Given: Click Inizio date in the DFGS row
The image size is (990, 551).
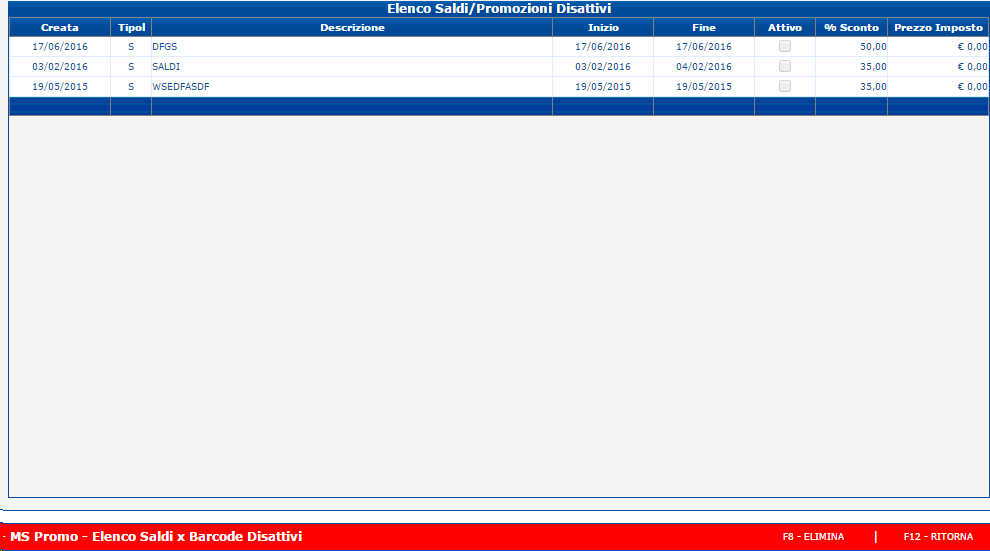Looking at the screenshot, I should tap(603, 47).
